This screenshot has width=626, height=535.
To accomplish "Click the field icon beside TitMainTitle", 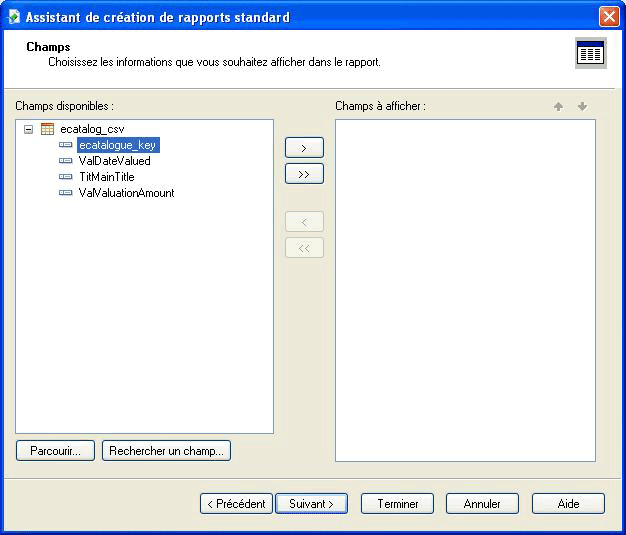I will pyautogui.click(x=66, y=177).
